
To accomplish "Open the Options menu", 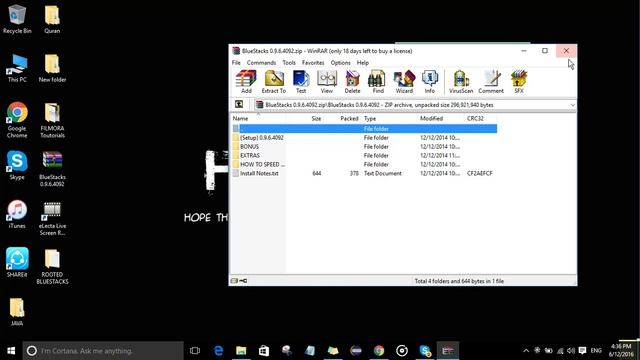I will pyautogui.click(x=340, y=62).
